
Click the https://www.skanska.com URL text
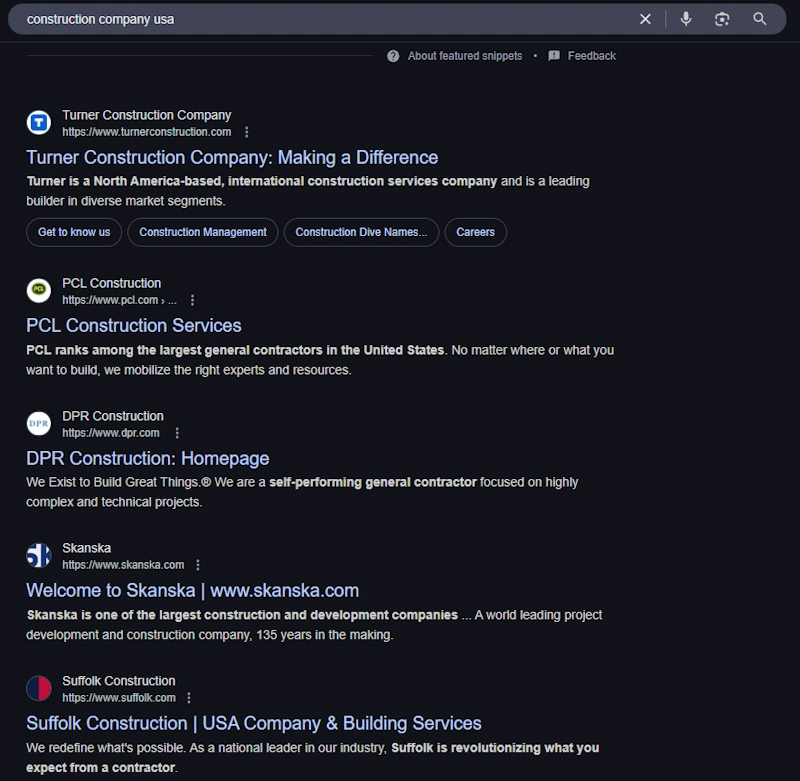(123, 565)
